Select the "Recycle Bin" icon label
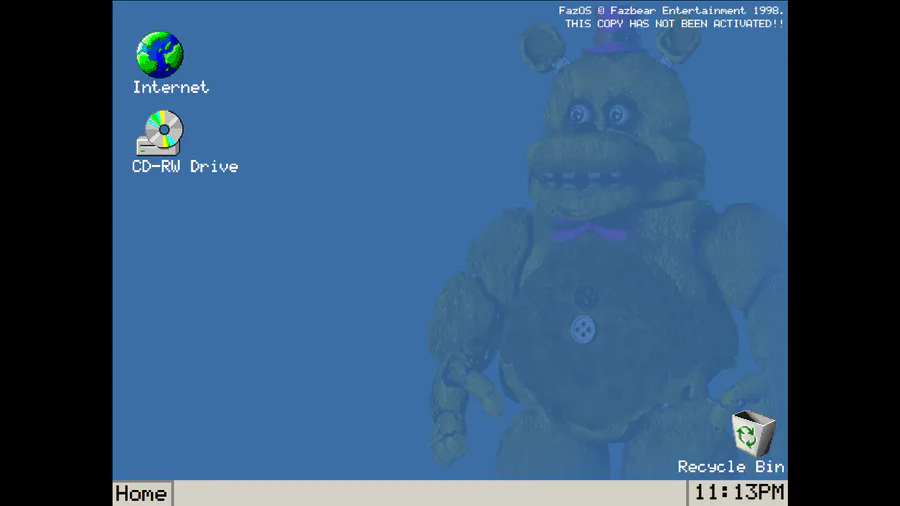The width and height of the screenshot is (900, 506). [x=731, y=467]
